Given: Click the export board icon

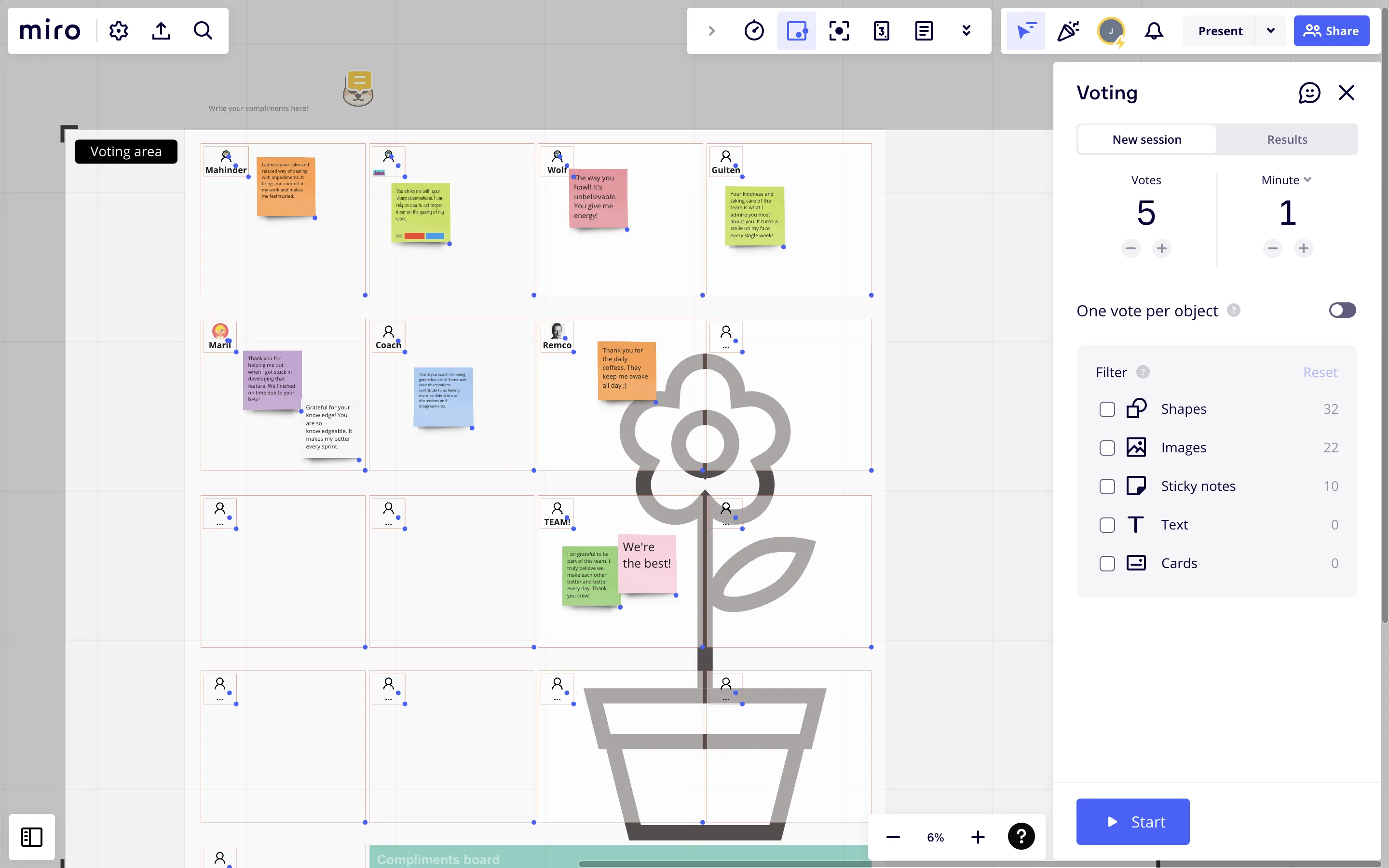Looking at the screenshot, I should click(x=161, y=31).
